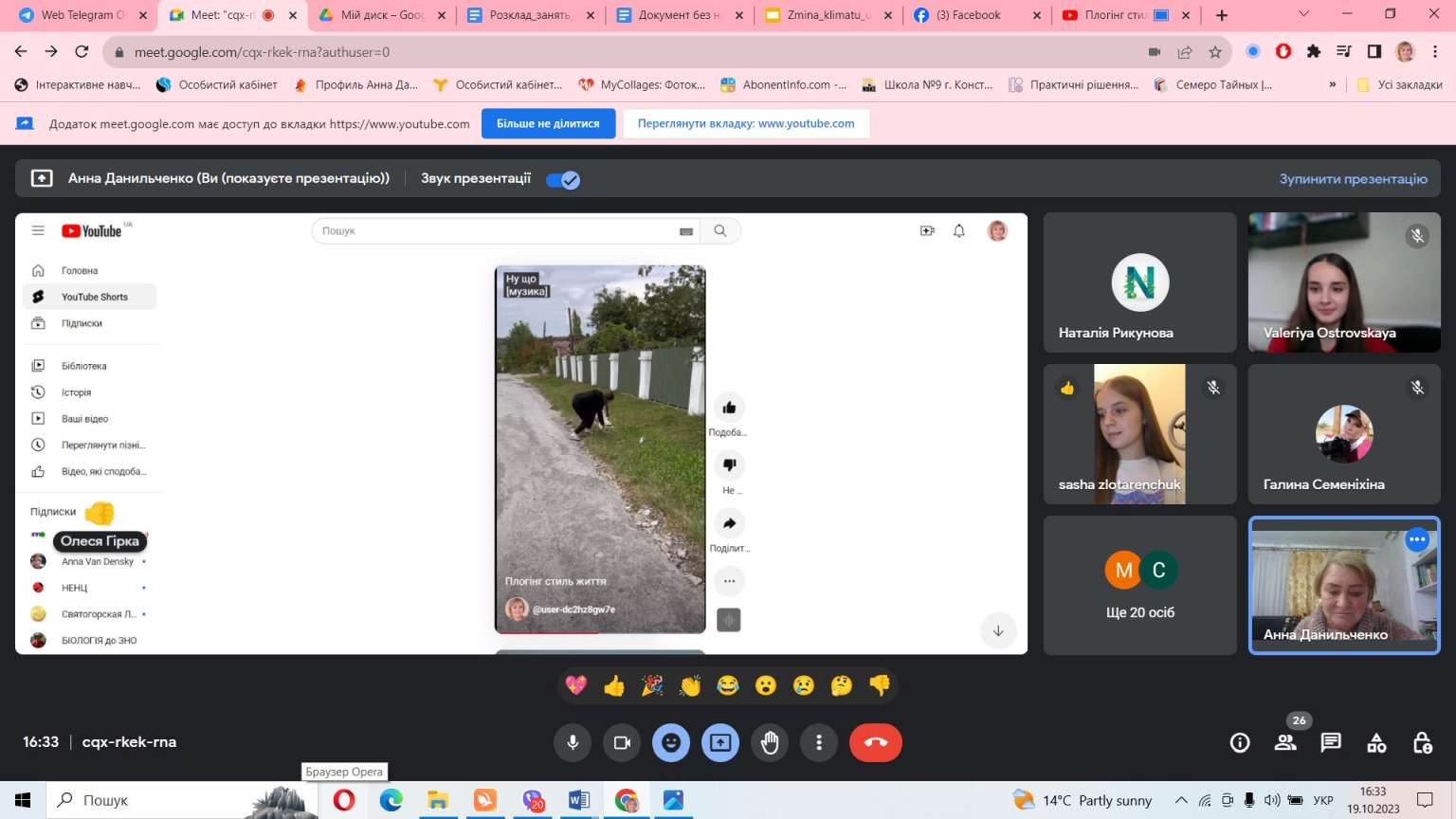Send thumbs down emoji reaction
Screen dimensions: 1456x819
[880, 685]
